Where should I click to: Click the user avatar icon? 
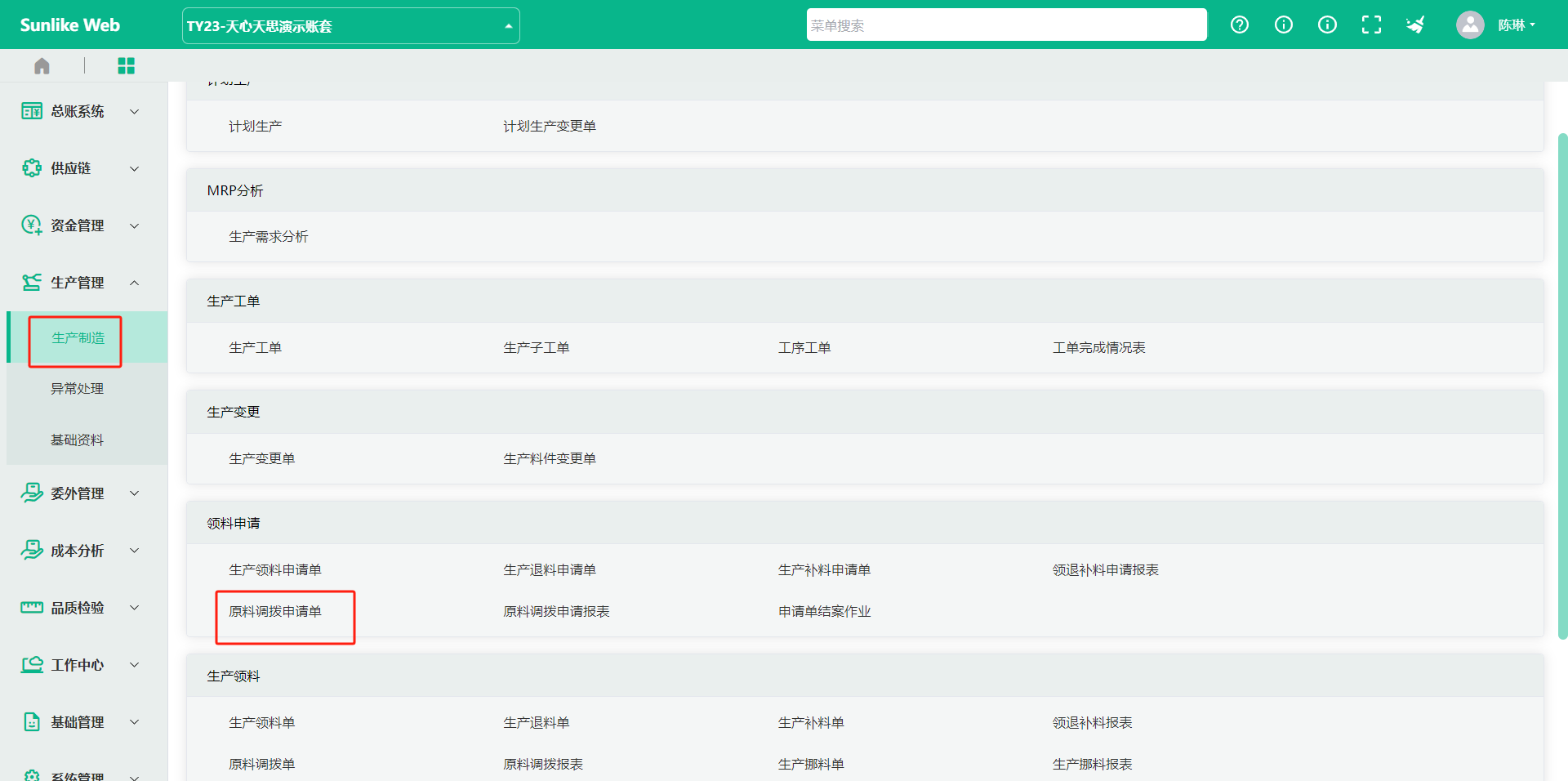point(1470,25)
